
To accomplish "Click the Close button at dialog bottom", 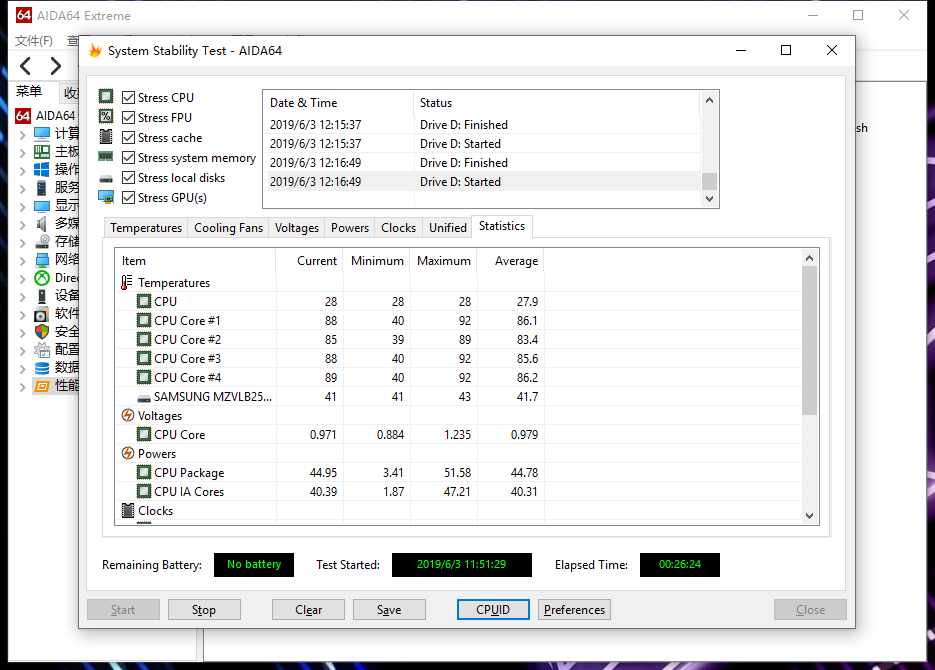I will (x=810, y=610).
